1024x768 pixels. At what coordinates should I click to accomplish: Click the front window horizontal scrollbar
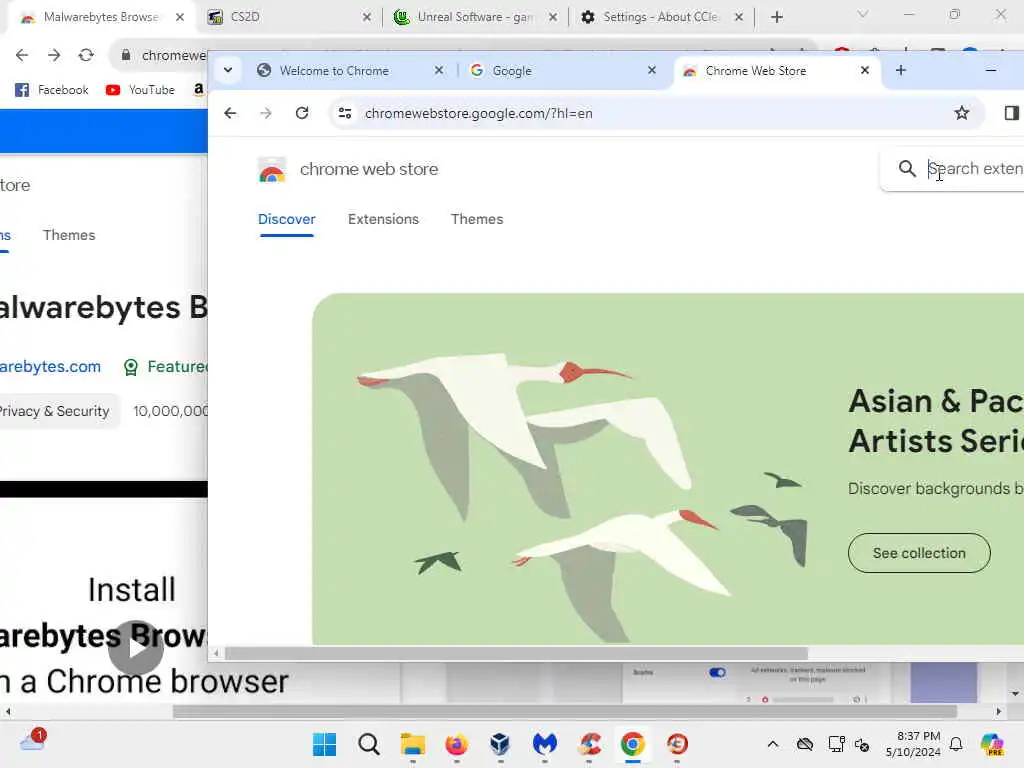(x=516, y=653)
